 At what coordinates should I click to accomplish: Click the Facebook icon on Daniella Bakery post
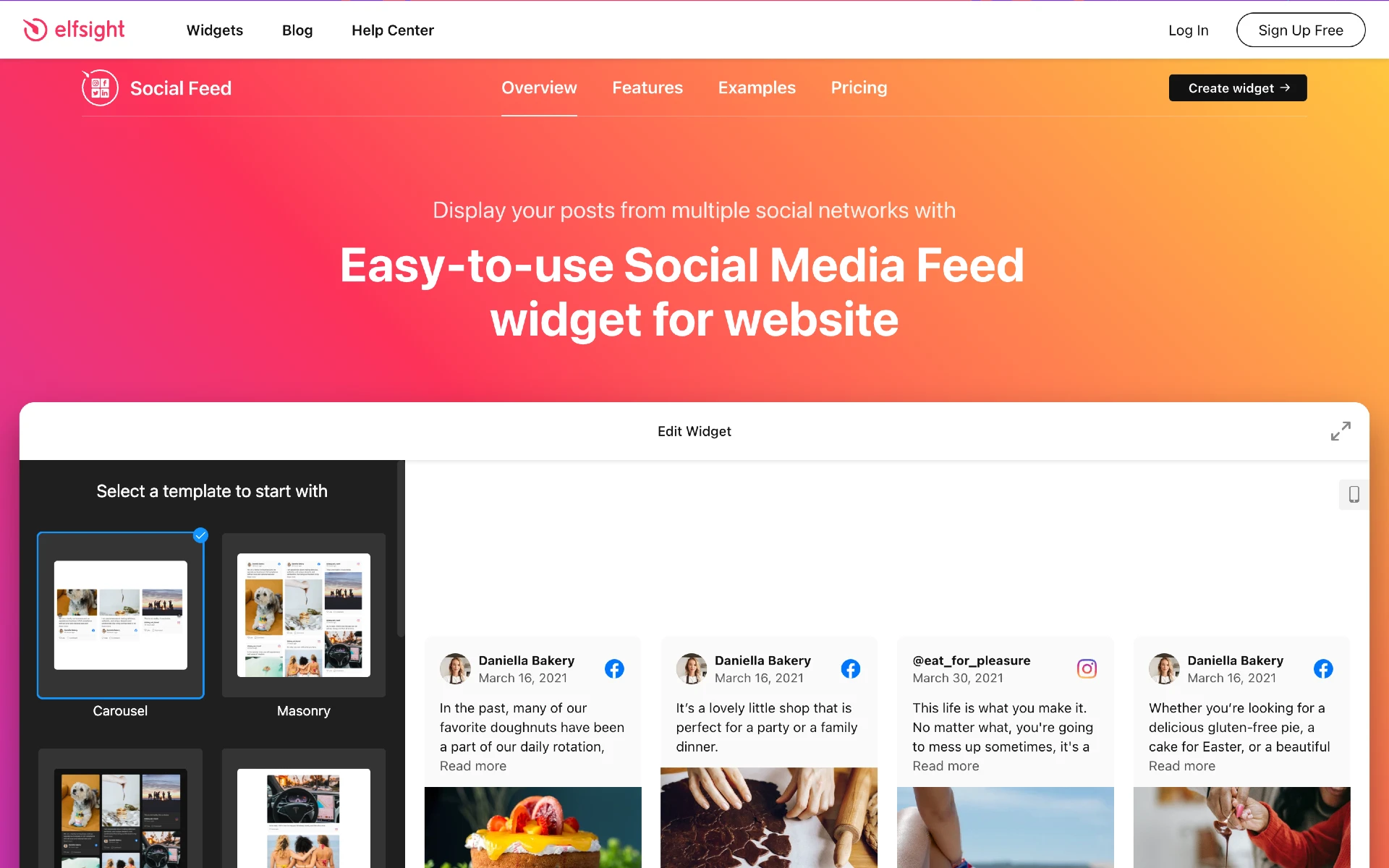coord(615,668)
